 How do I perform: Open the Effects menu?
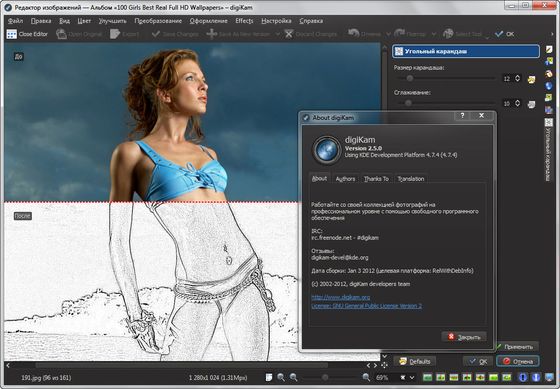point(244,21)
